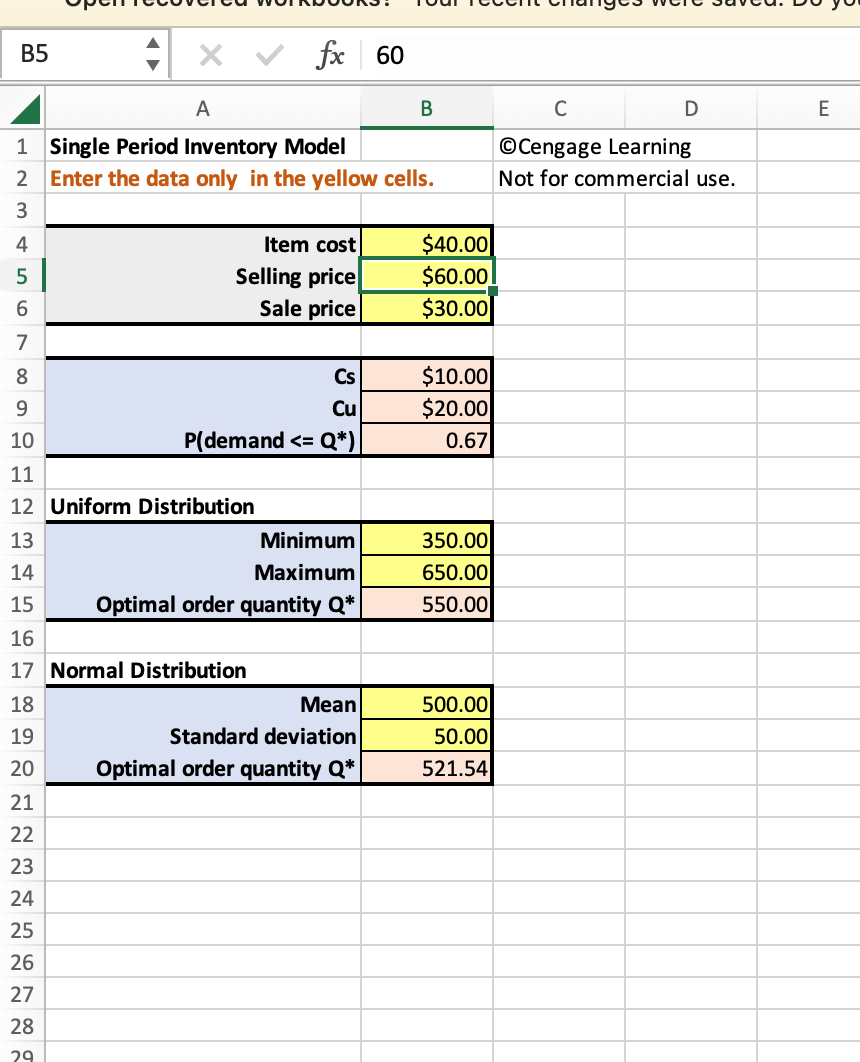Select column A header
860x1062 pixels.
202,108
